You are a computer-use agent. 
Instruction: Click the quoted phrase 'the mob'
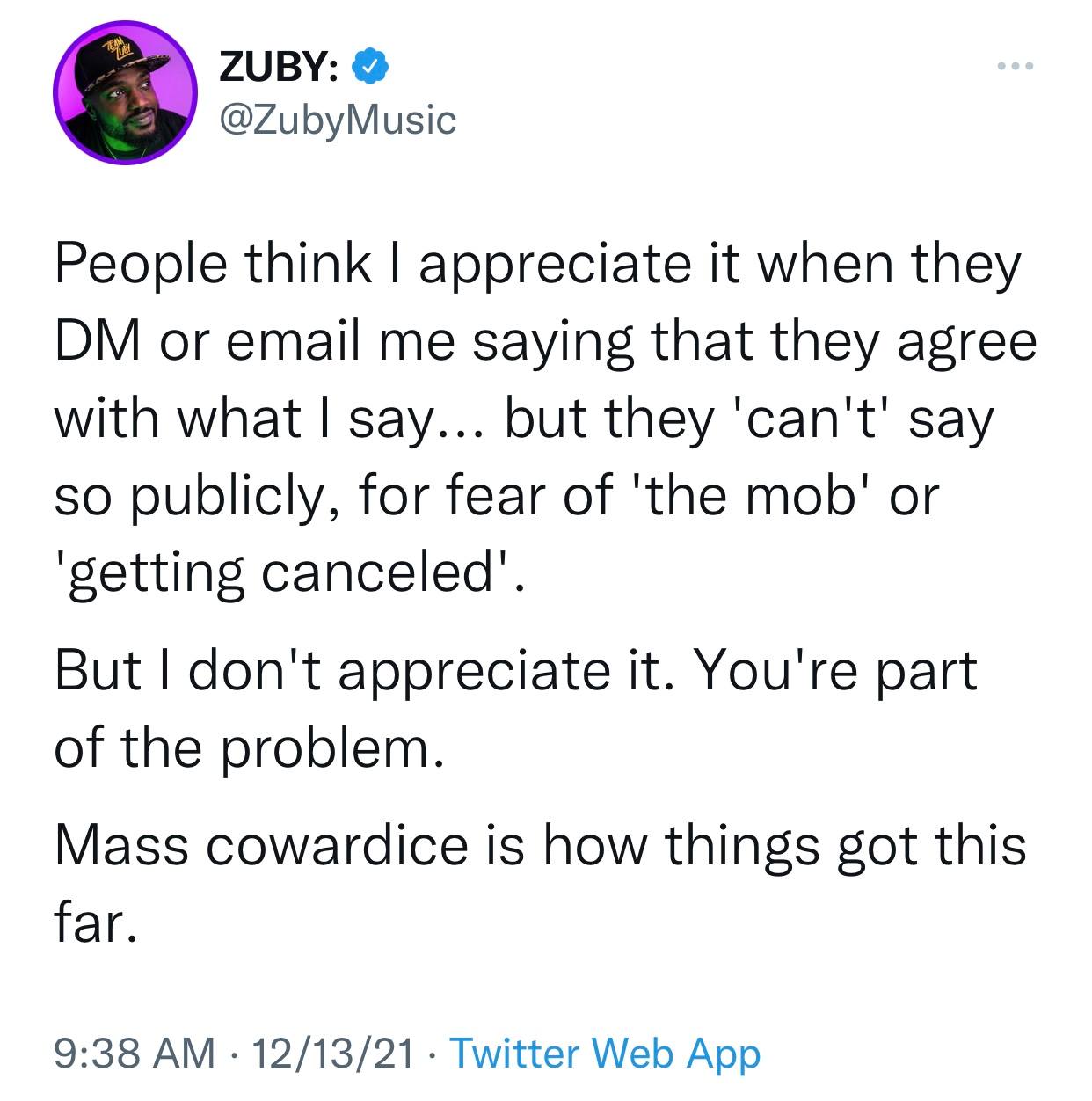click(x=767, y=495)
